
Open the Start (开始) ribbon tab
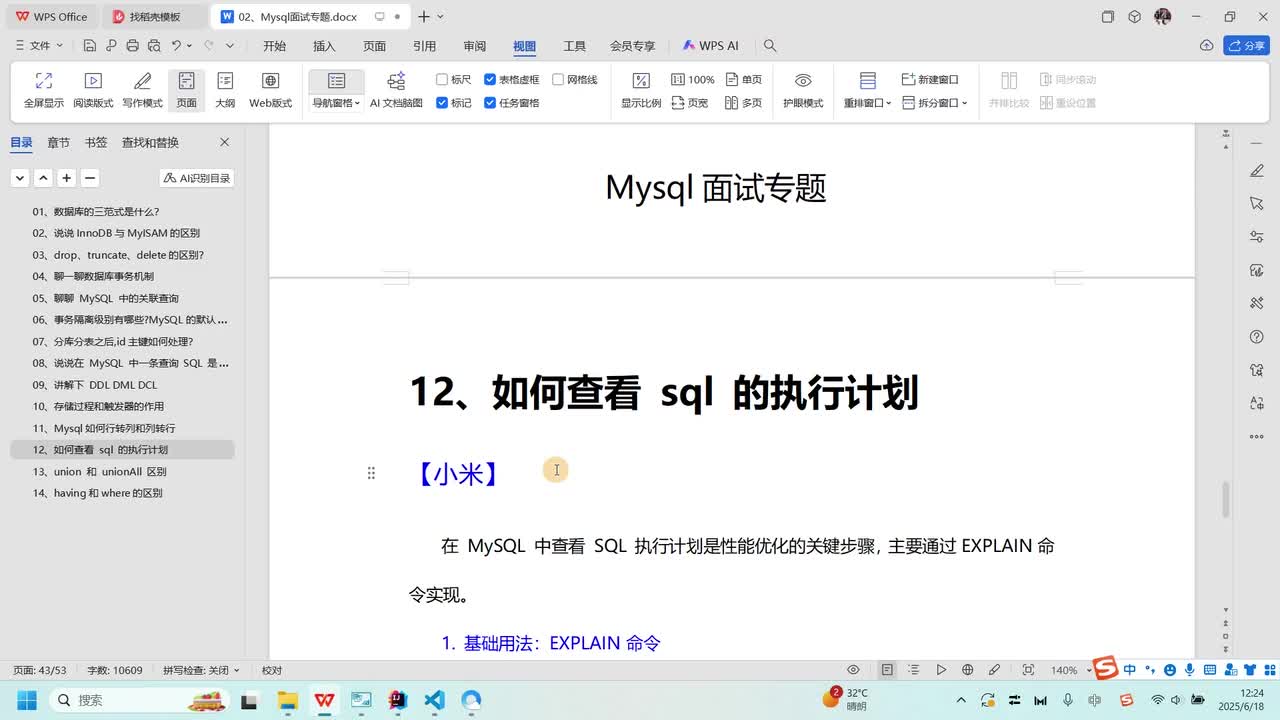274,46
